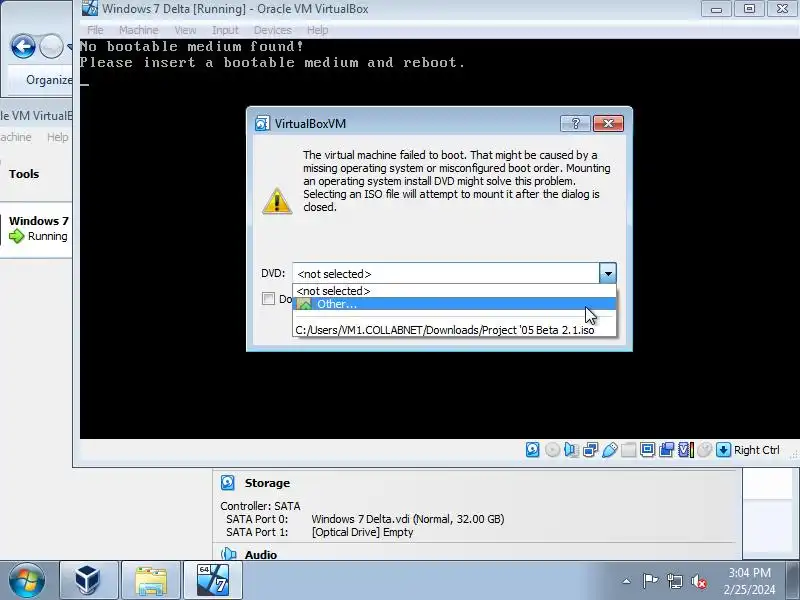Open the Help menu of the VM window
This screenshot has width=800, height=600.
pyautogui.click(x=317, y=30)
